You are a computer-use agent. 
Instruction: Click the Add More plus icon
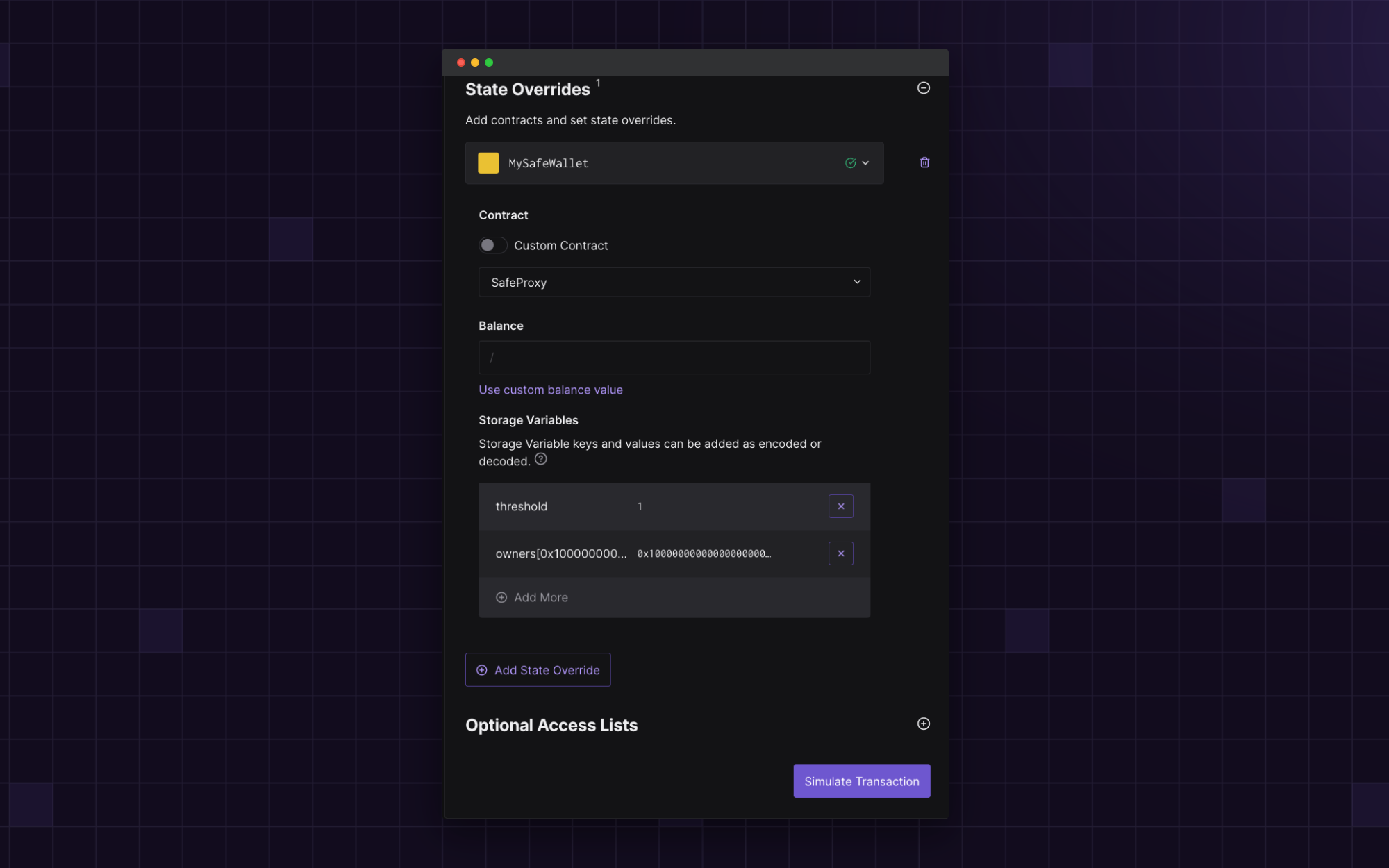[x=501, y=597]
